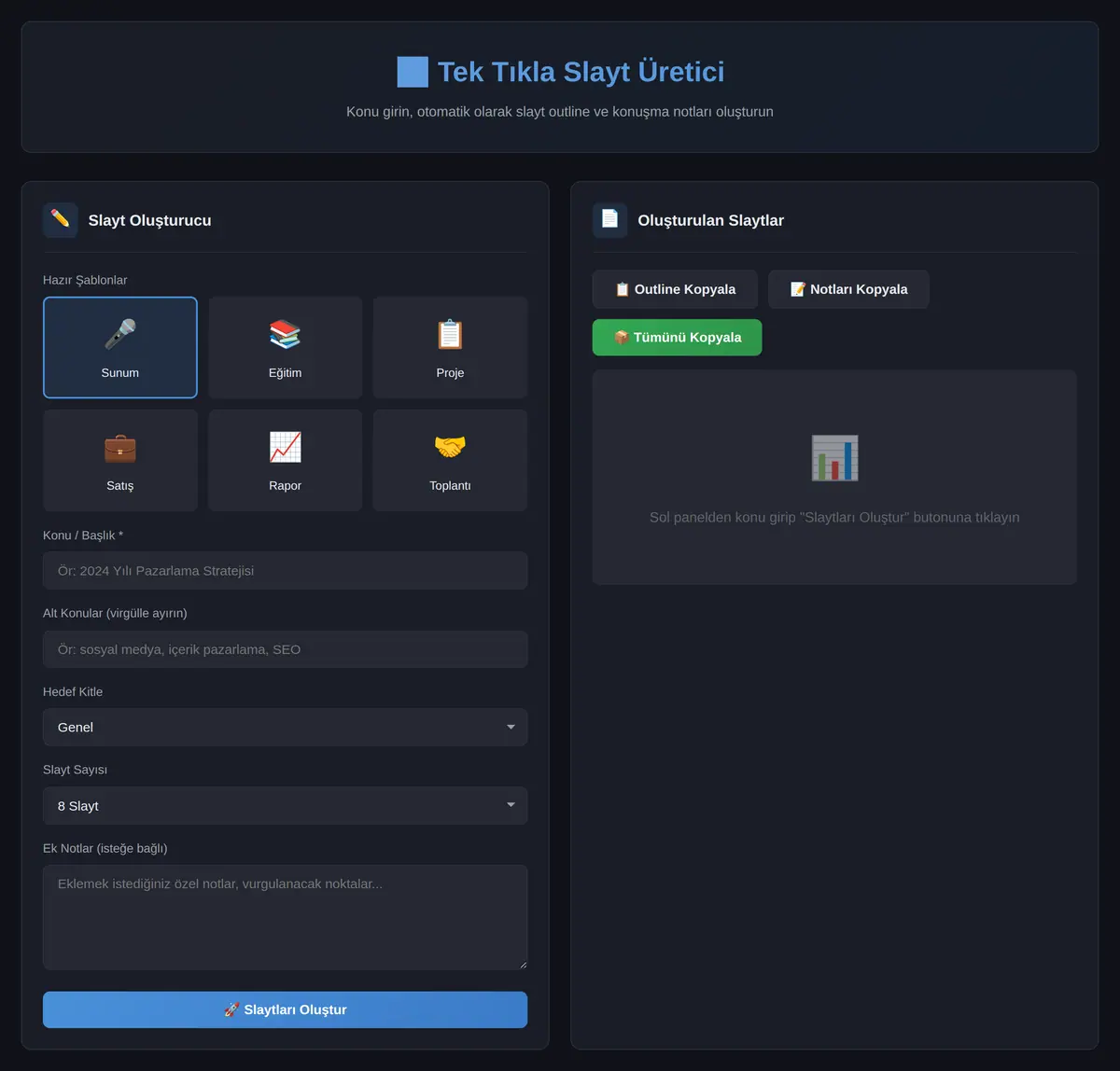Pick the Toplantı handshake template
This screenshot has height=1071, width=1120.
click(x=450, y=460)
